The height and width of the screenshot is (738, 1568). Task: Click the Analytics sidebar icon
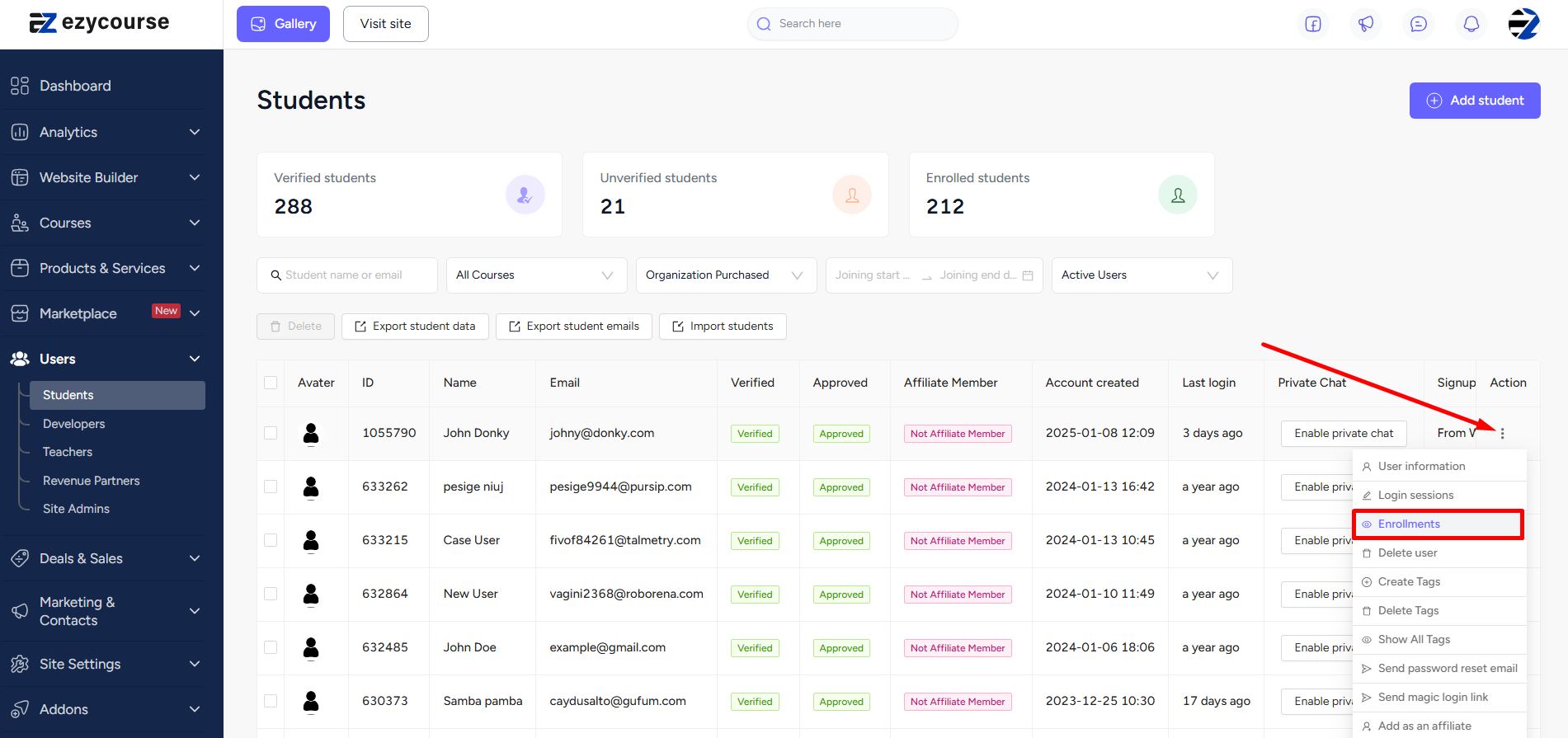point(20,132)
